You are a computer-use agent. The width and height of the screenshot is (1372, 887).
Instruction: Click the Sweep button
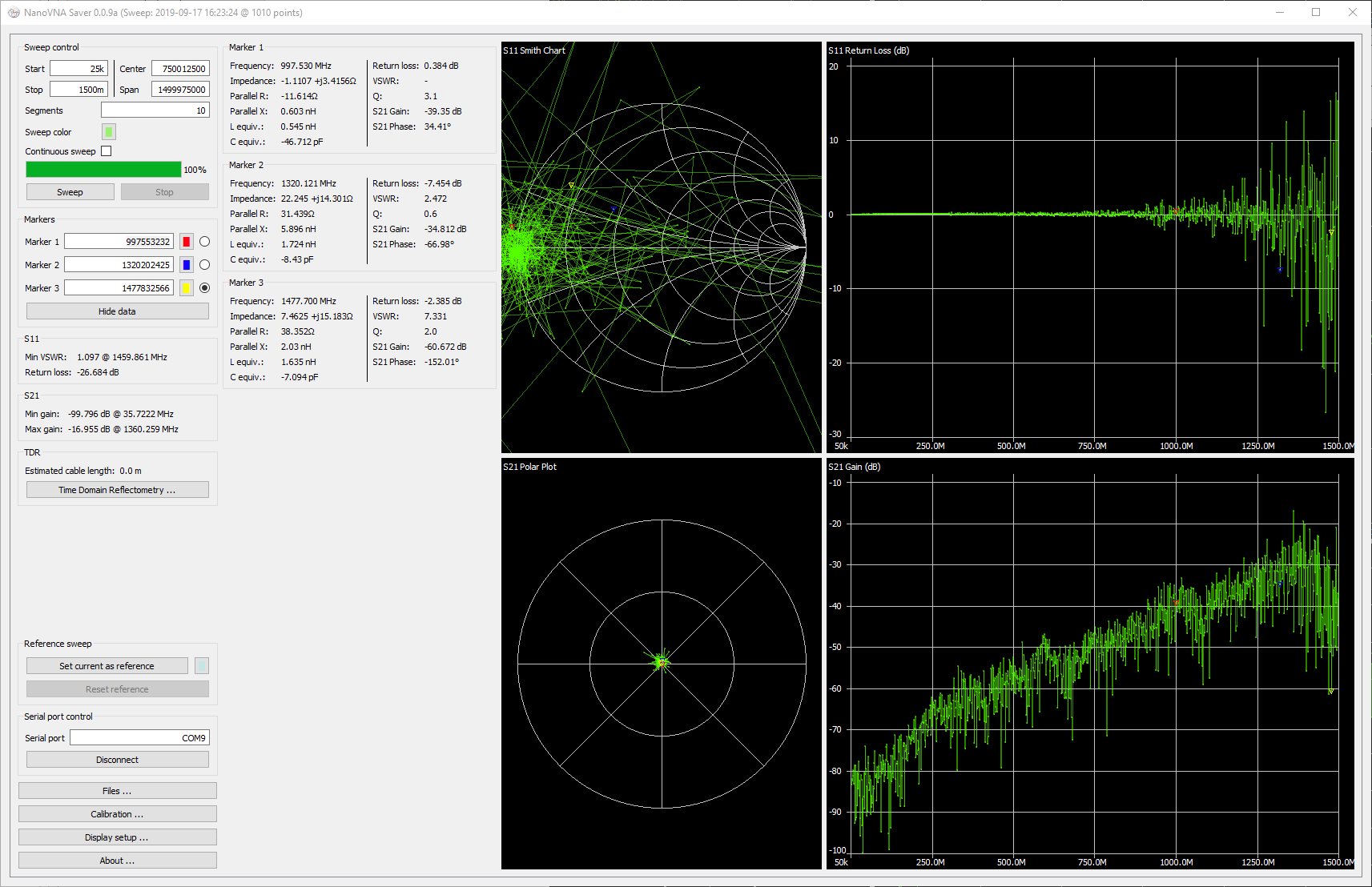click(x=70, y=192)
